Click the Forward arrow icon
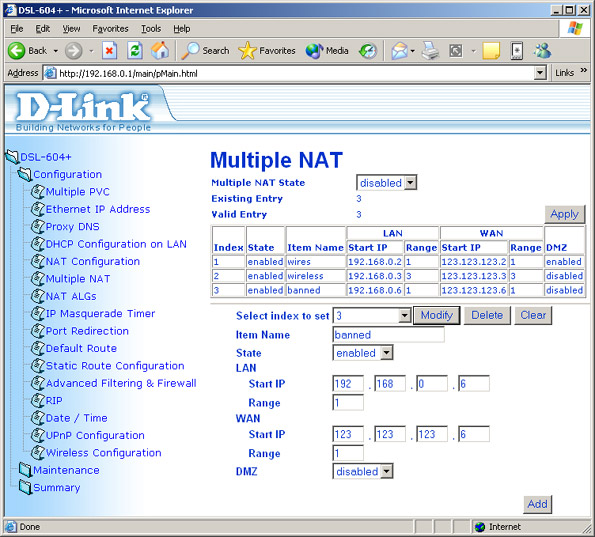This screenshot has height=537, width=595. click(x=73, y=50)
